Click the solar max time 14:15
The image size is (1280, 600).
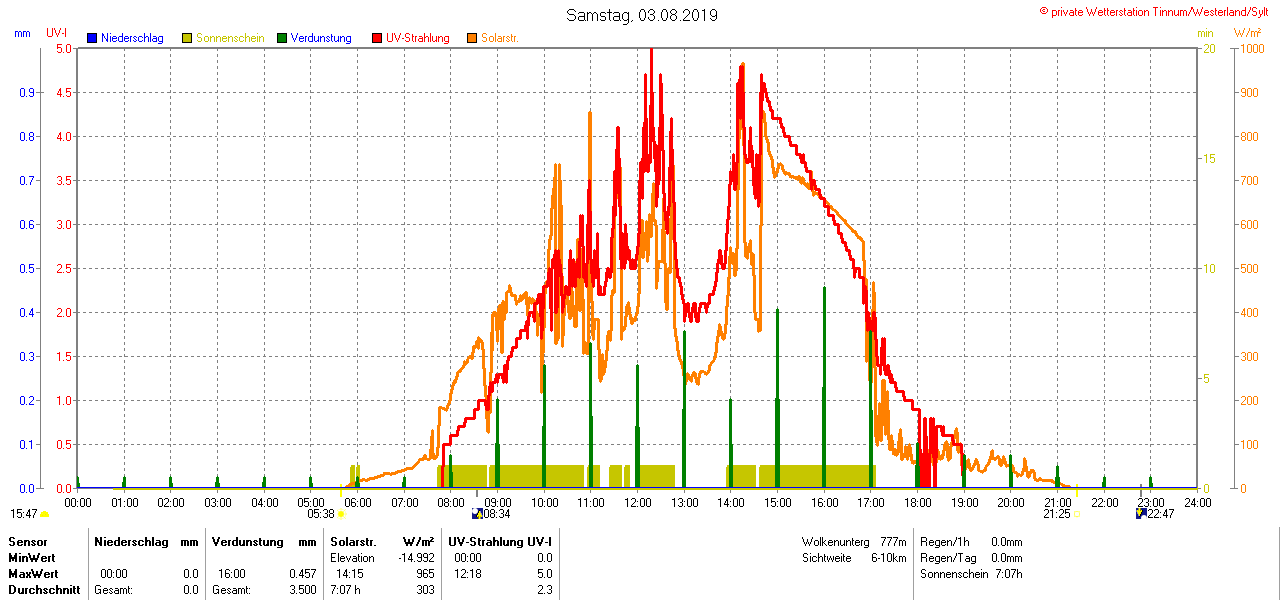349,574
